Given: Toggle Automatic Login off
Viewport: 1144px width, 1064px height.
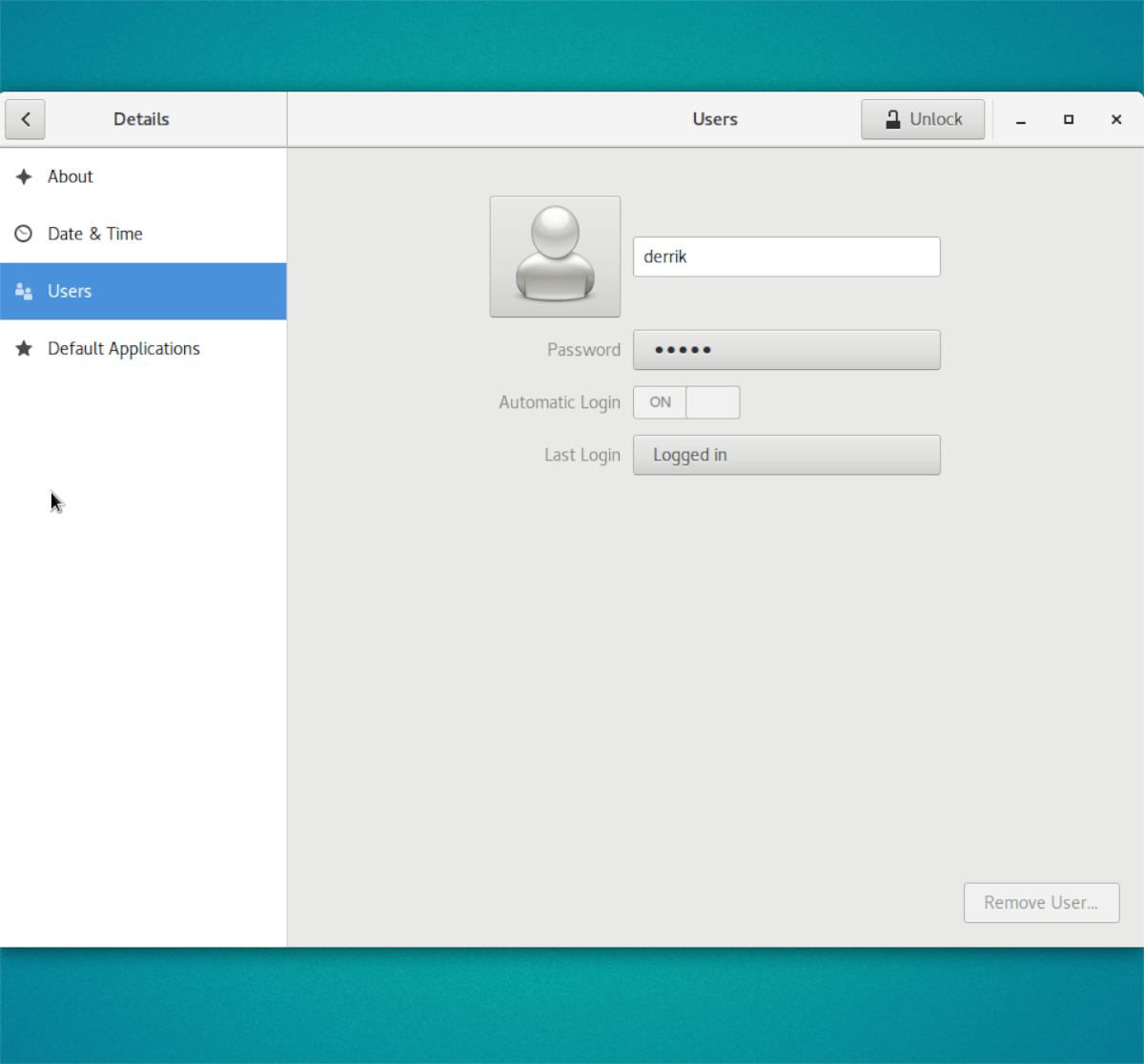Looking at the screenshot, I should (x=715, y=402).
